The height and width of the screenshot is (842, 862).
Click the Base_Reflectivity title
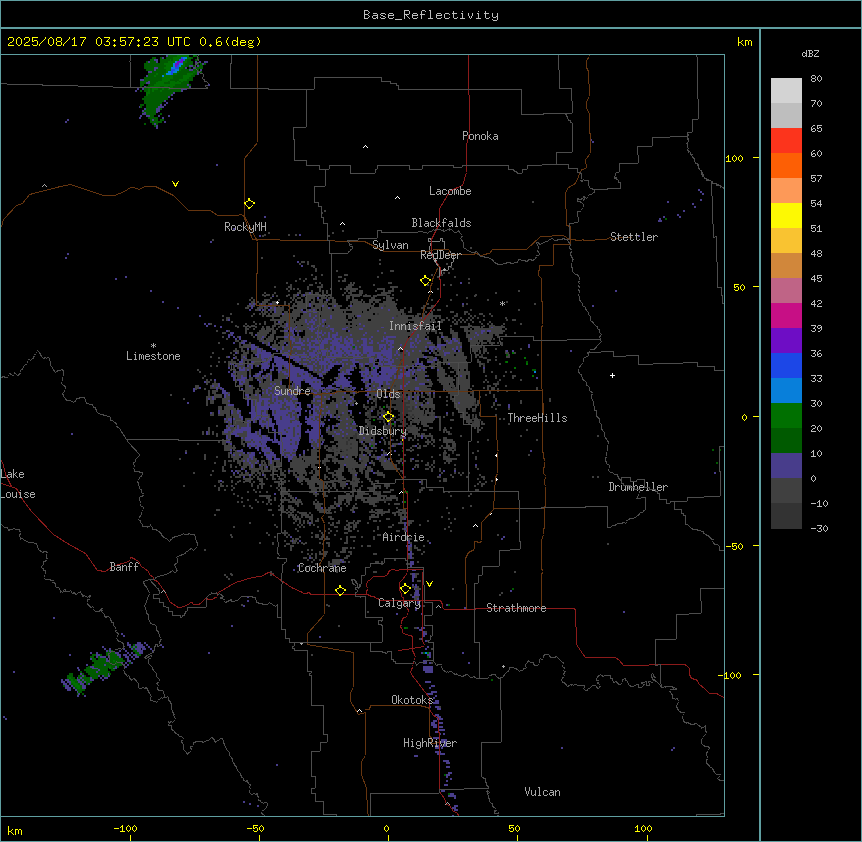point(431,15)
